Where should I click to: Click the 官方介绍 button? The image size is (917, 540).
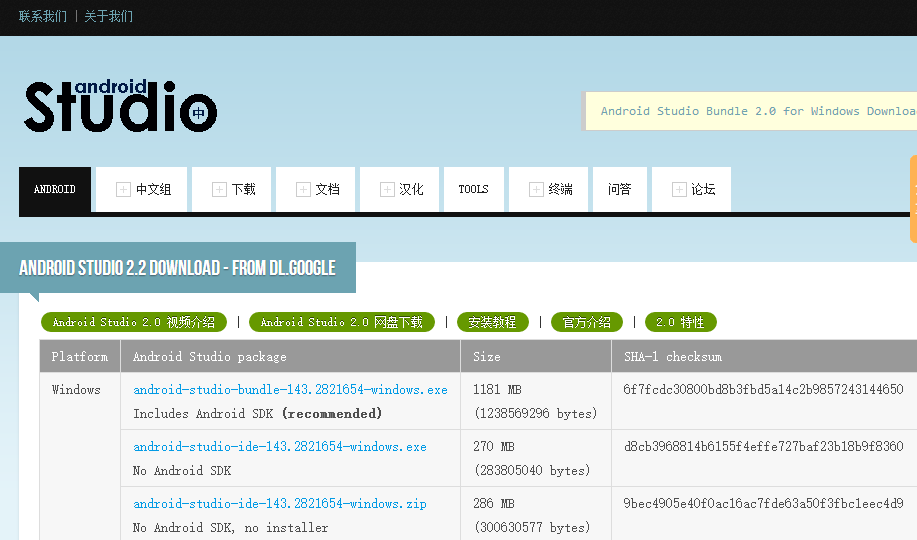[587, 322]
